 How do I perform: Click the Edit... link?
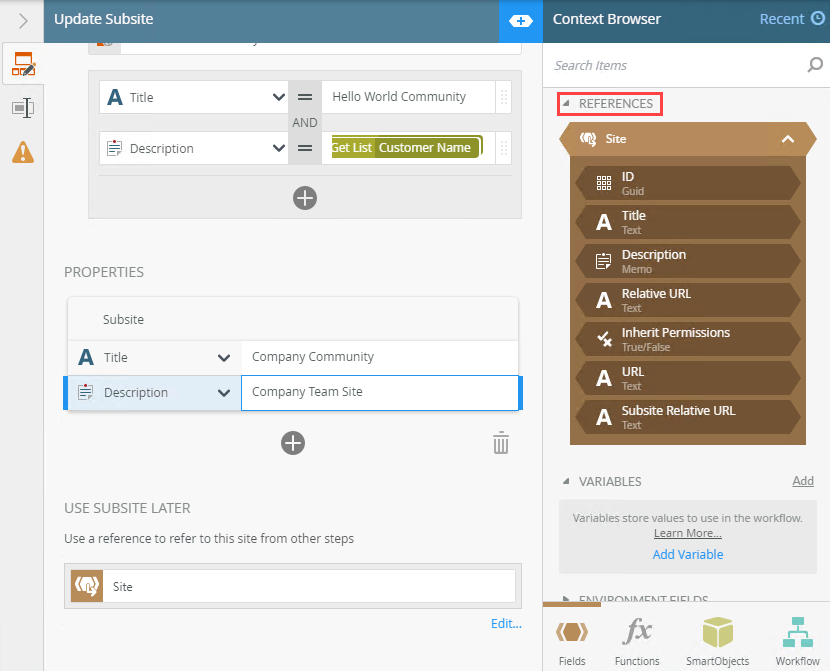coord(506,623)
